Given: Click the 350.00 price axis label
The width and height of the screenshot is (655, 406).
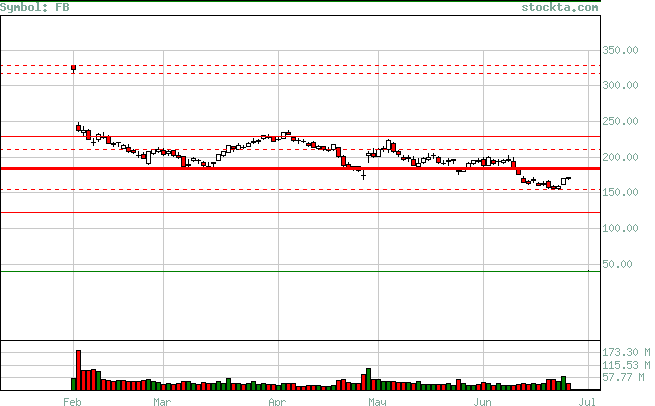Looking at the screenshot, I should 620,50.
